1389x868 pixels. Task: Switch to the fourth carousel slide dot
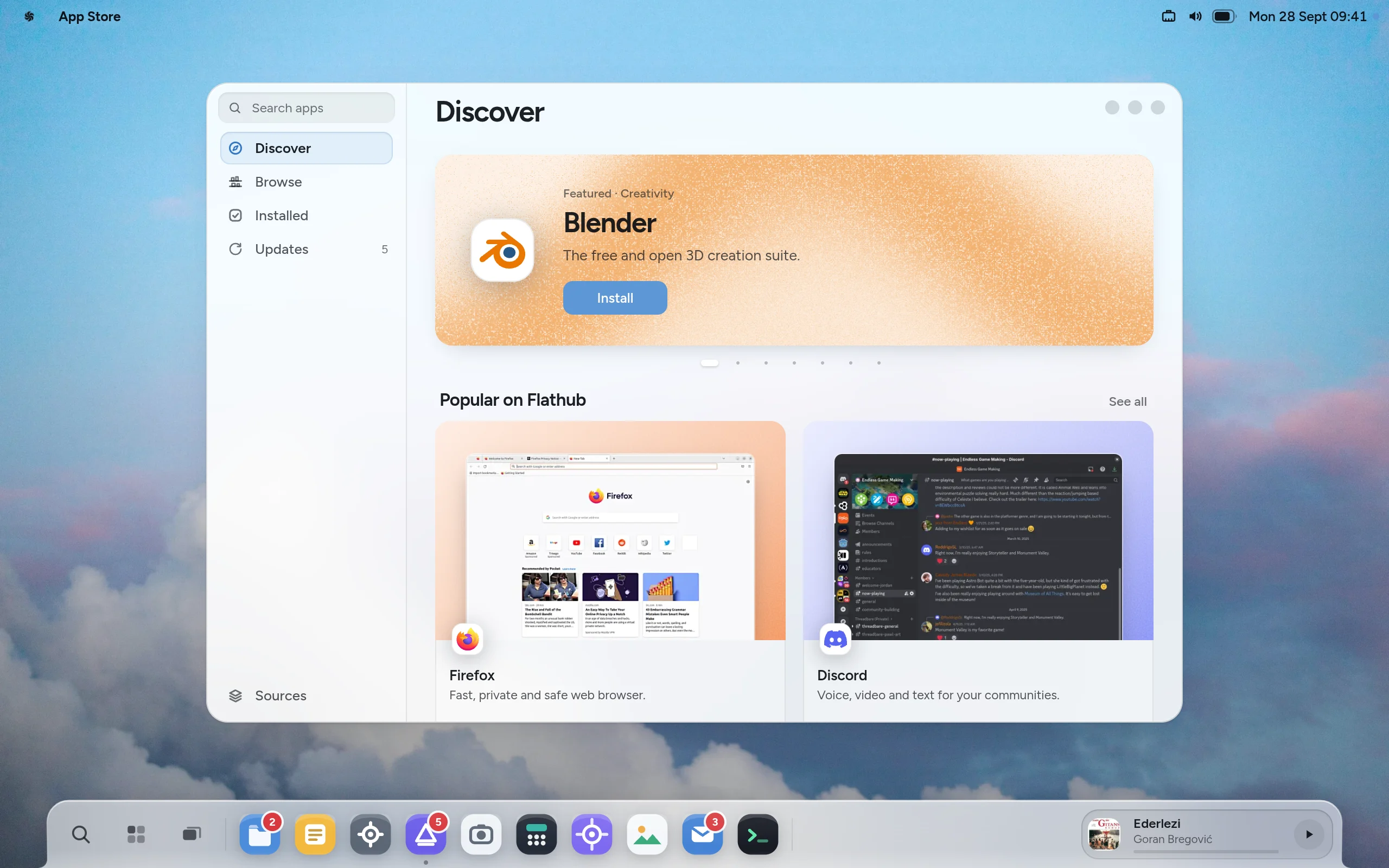point(794,363)
